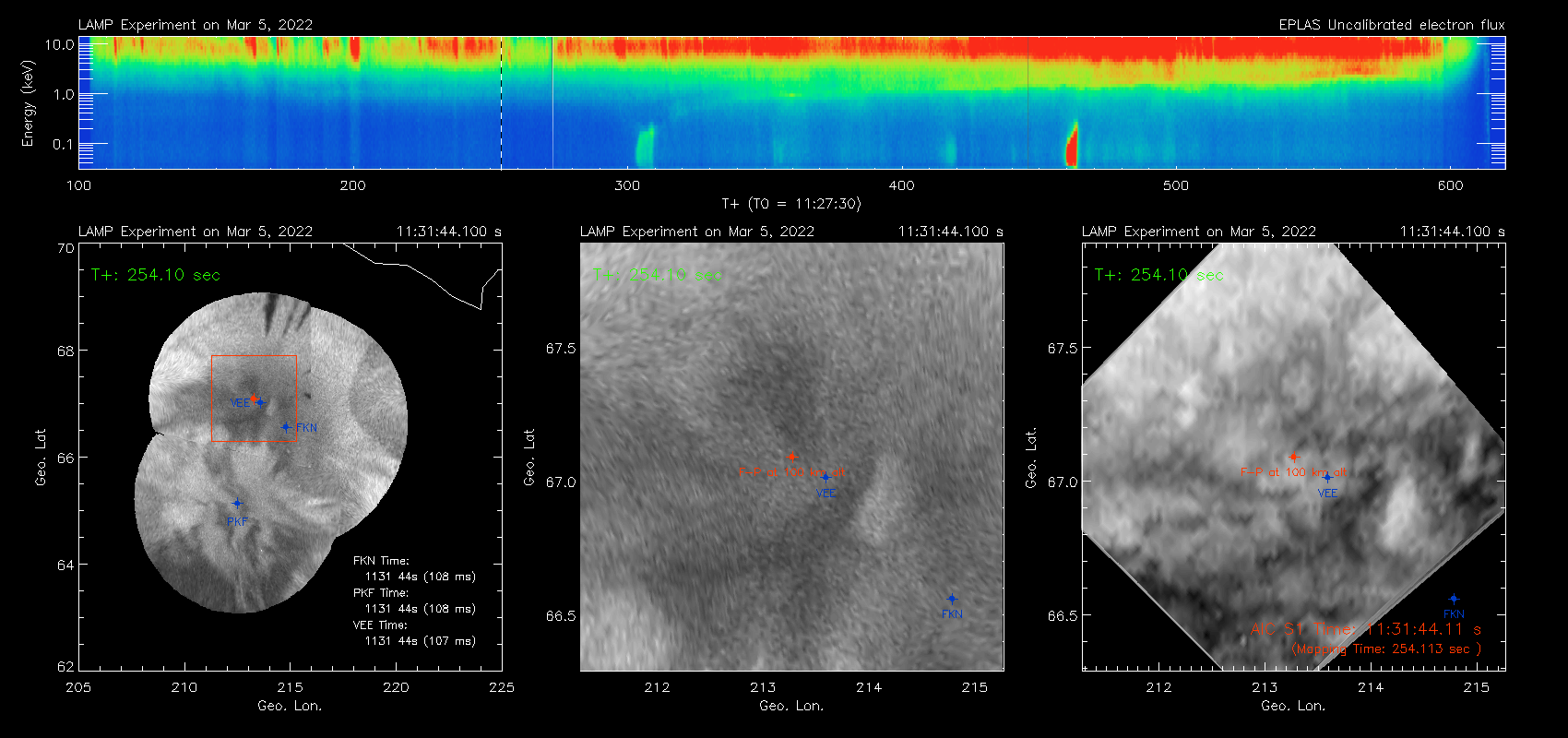Click the 'PKF Time:' label
Image resolution: width=1568 pixels, height=738 pixels.
coord(381,593)
